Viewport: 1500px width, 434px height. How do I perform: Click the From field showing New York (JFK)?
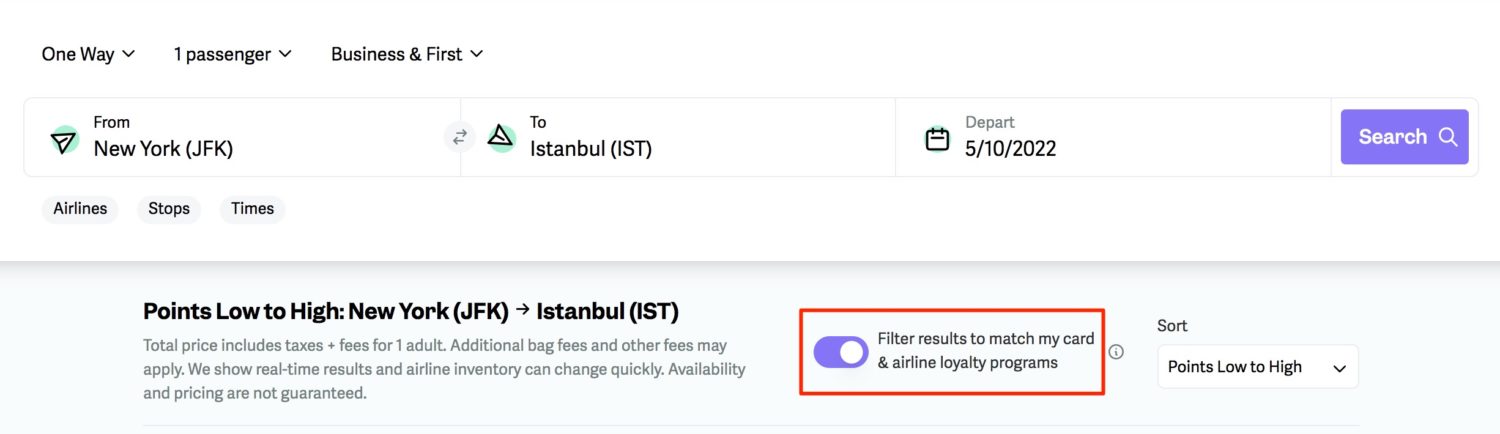pyautogui.click(x=242, y=137)
